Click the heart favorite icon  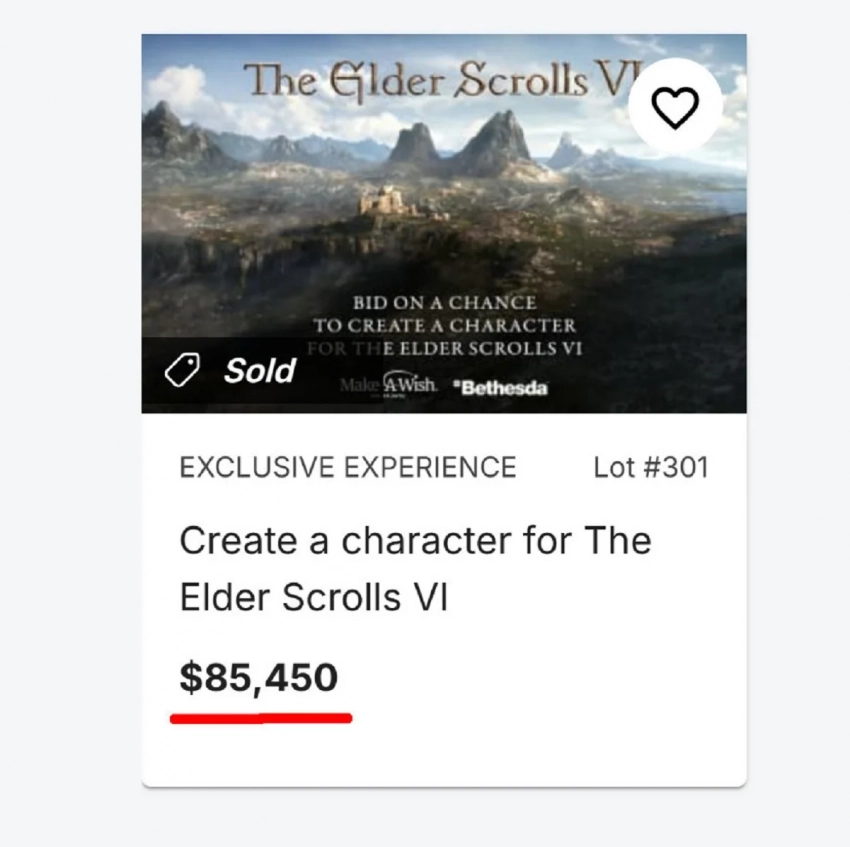coord(675,107)
